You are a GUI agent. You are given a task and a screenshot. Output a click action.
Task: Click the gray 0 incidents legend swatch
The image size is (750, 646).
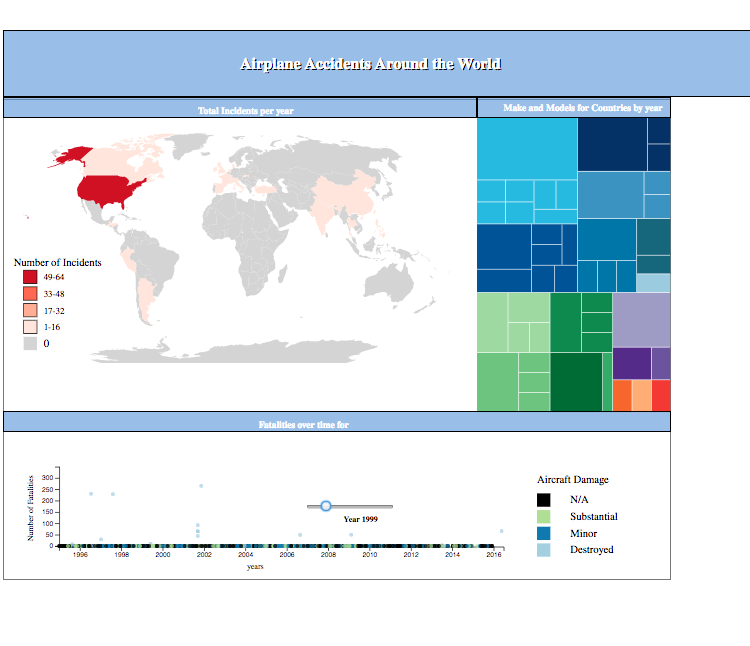pyautogui.click(x=30, y=343)
